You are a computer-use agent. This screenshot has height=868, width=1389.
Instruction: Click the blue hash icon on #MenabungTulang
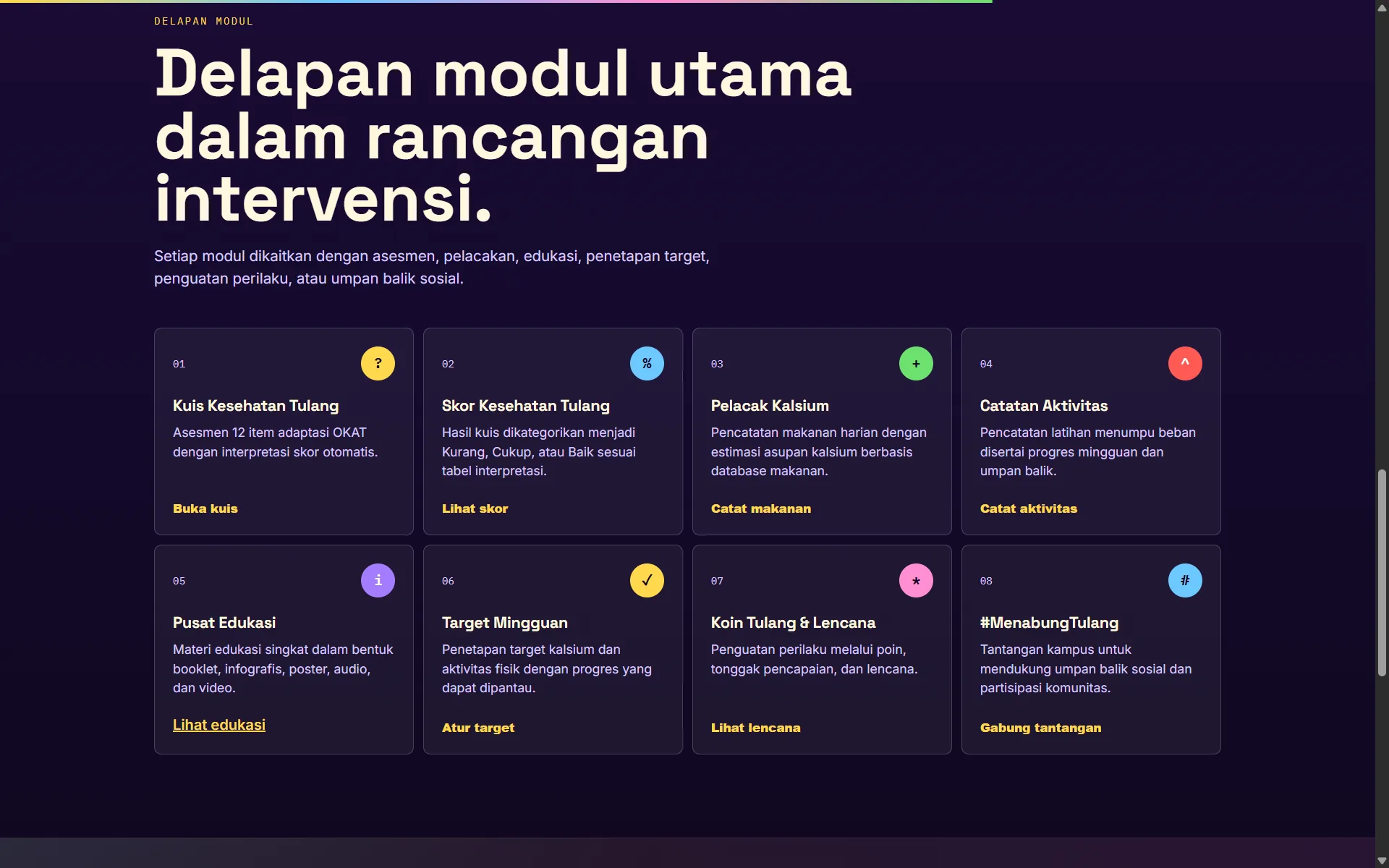point(1185,580)
